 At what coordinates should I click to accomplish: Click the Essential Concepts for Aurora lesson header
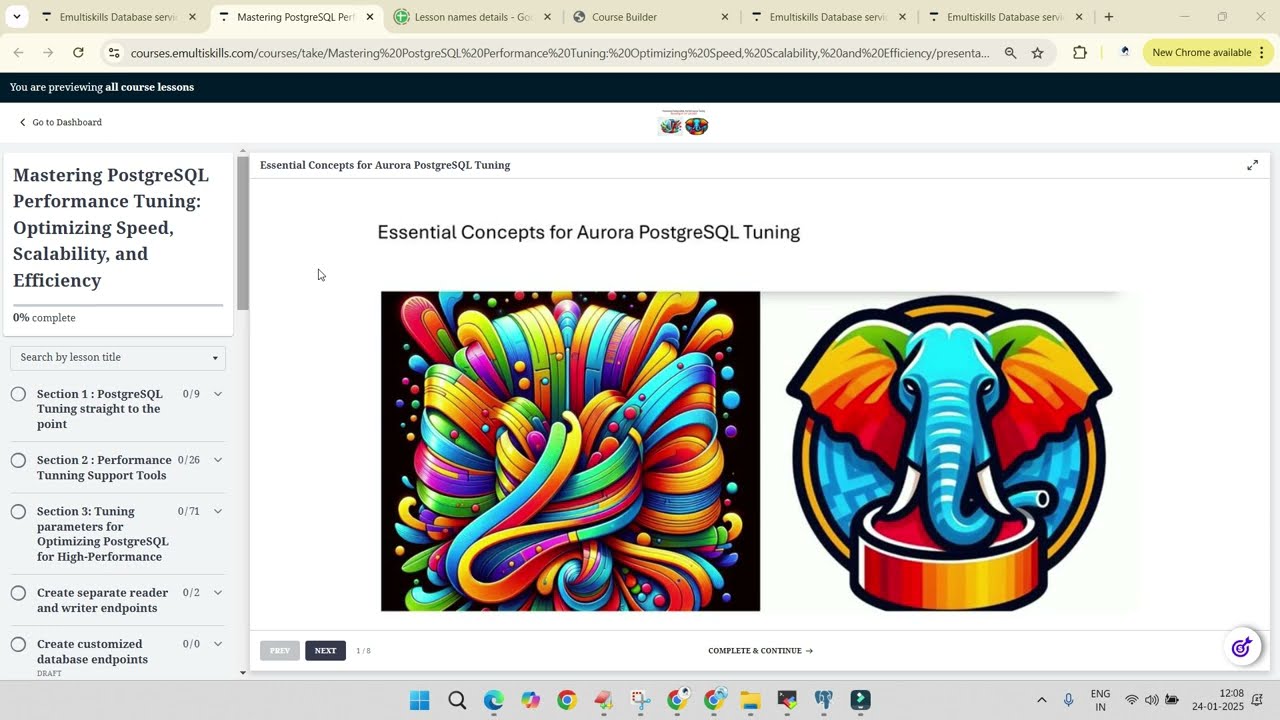click(x=385, y=165)
